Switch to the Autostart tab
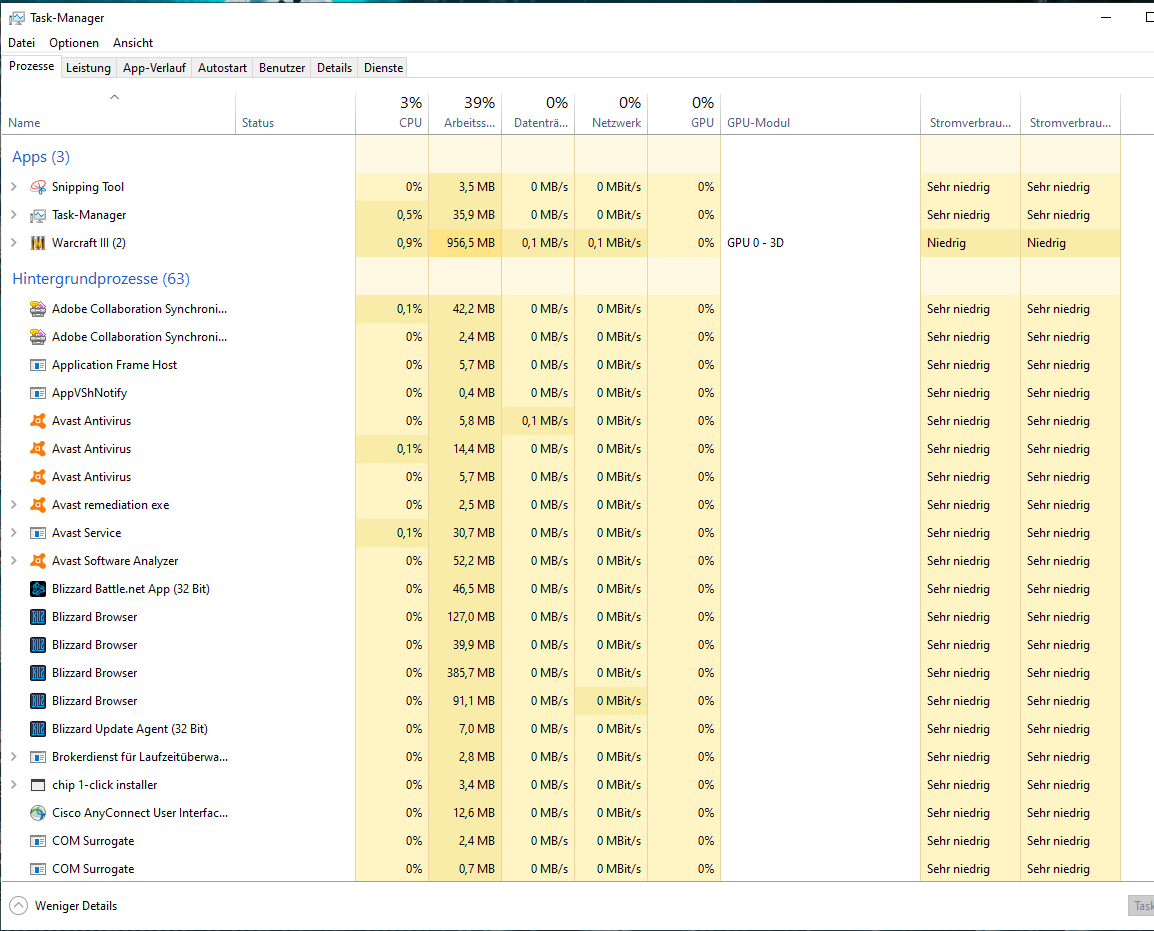Image resolution: width=1154 pixels, height=931 pixels. [222, 68]
